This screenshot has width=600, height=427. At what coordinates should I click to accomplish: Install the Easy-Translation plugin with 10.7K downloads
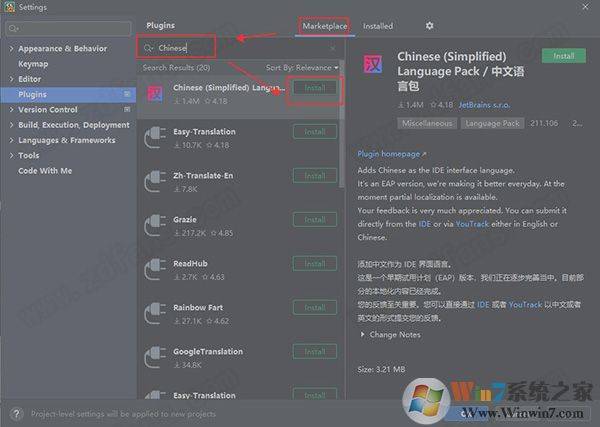pyautogui.click(x=315, y=132)
